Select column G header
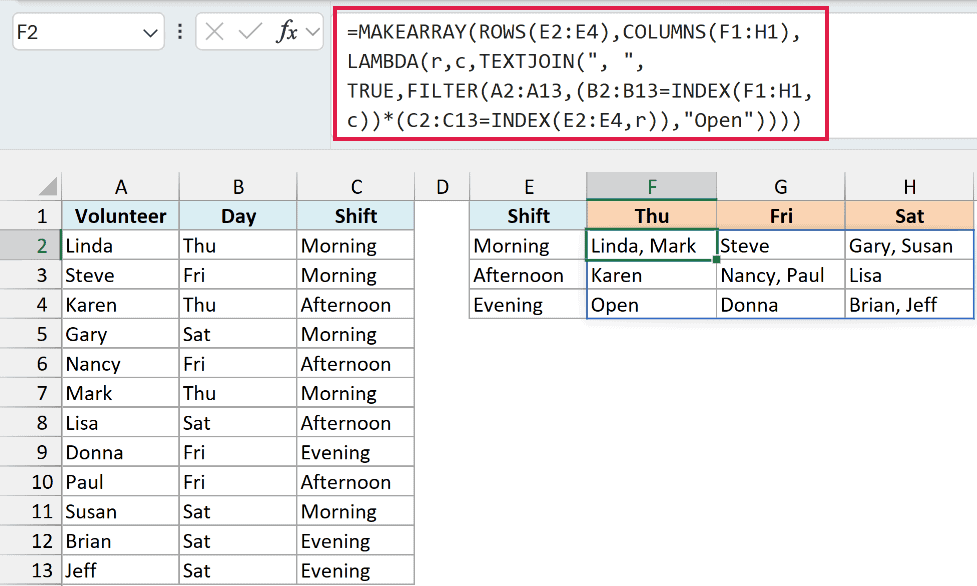Screen dimensions: 977x586 [781, 186]
